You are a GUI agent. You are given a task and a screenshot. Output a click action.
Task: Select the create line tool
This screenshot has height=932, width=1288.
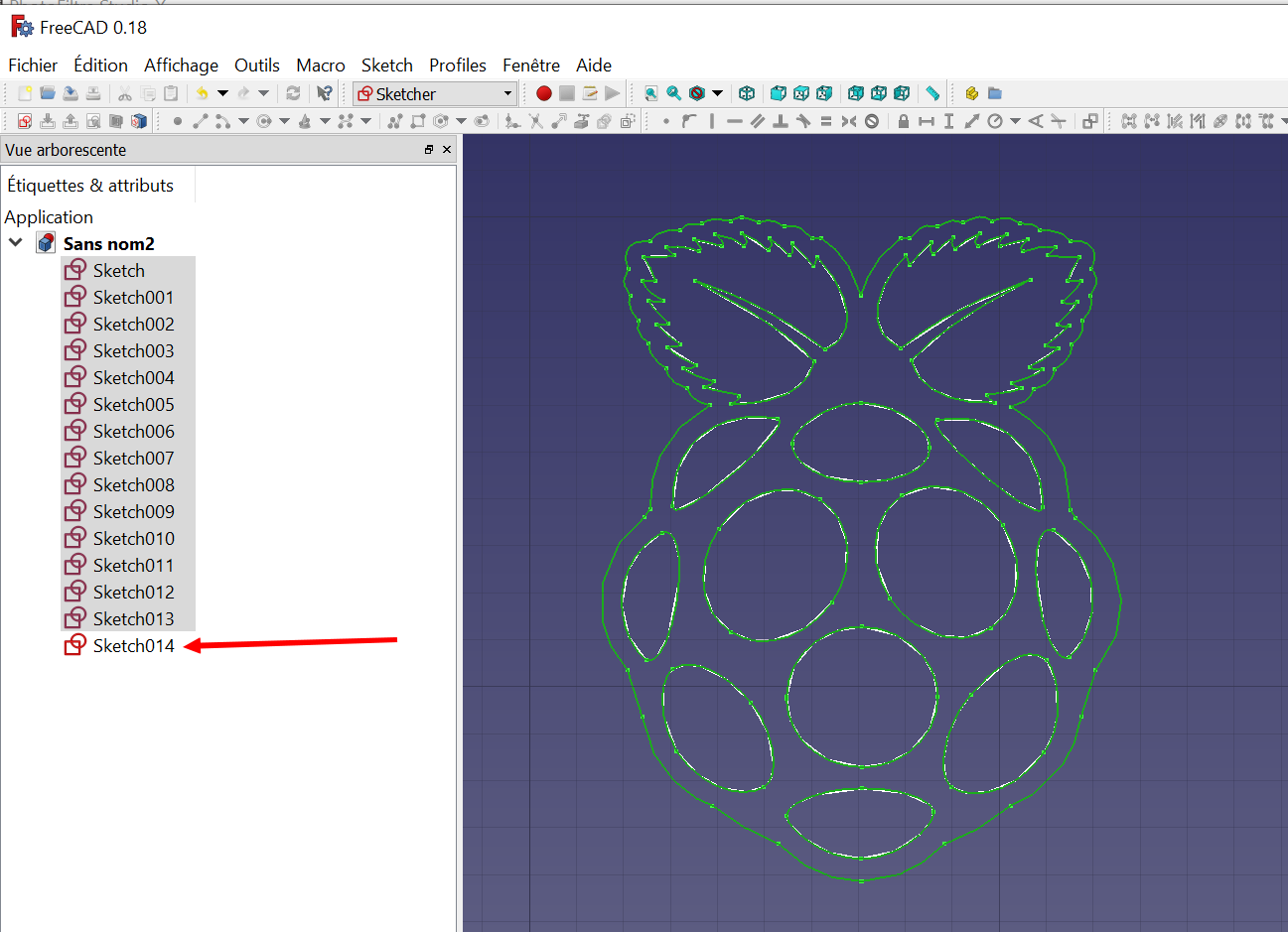click(200, 121)
